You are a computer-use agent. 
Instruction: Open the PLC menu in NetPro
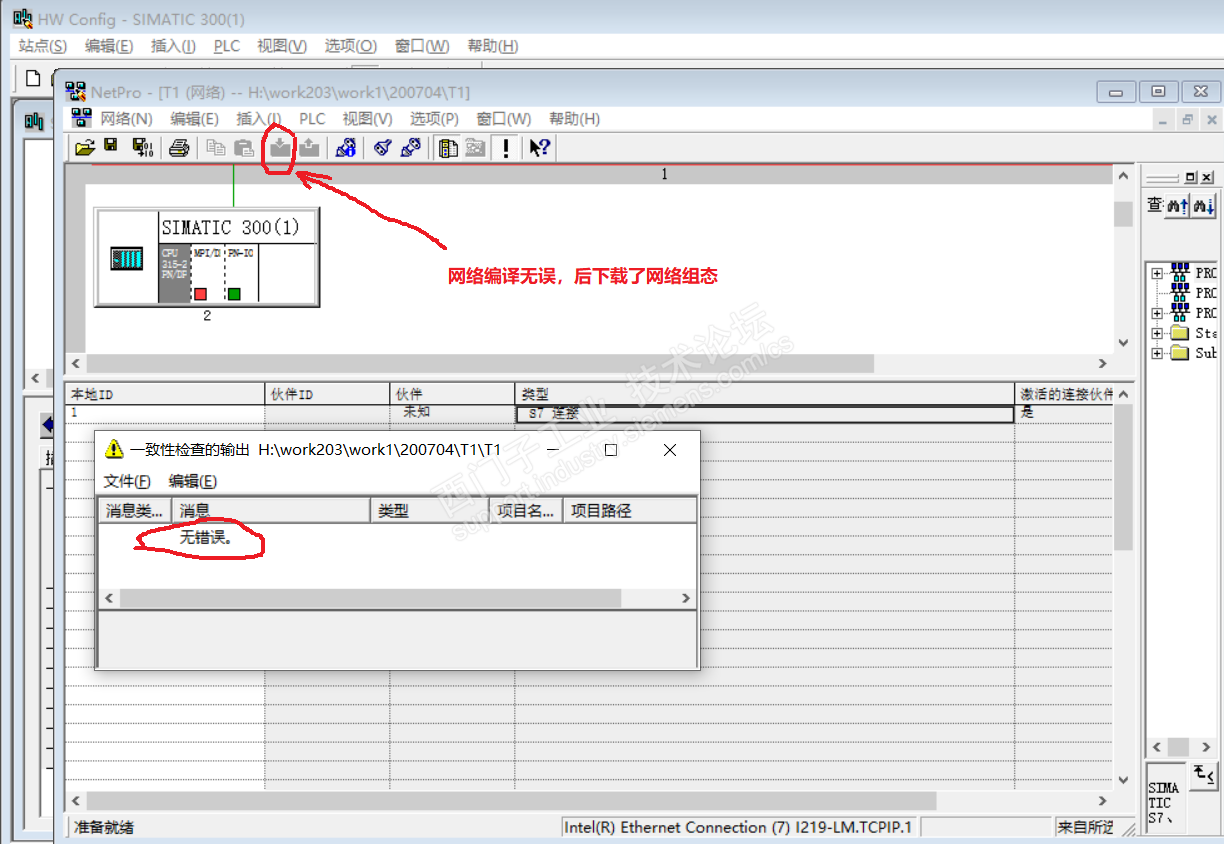[312, 119]
